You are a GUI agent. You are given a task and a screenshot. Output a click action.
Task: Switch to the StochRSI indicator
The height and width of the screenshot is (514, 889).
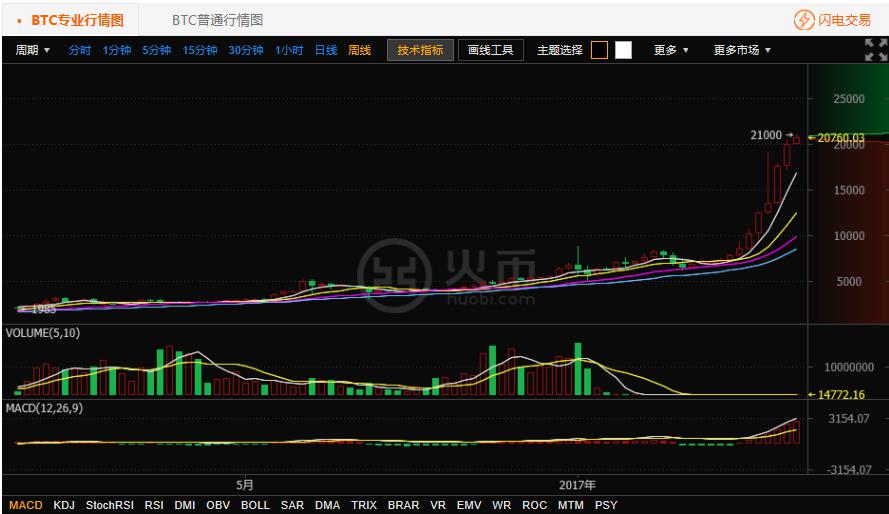coord(109,505)
